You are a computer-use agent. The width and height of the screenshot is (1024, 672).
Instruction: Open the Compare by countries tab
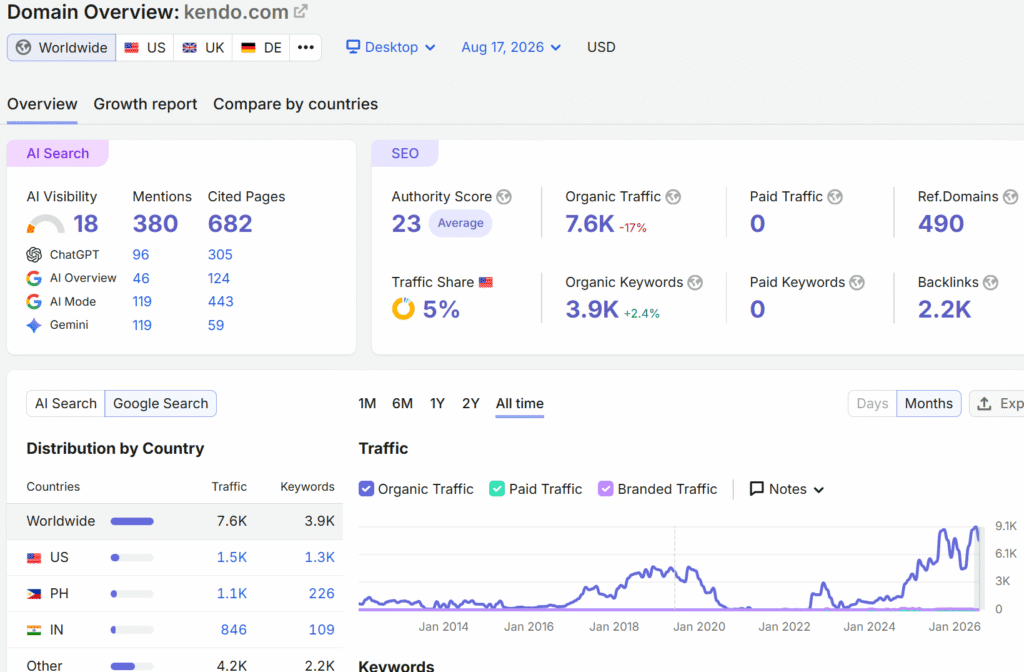[295, 104]
